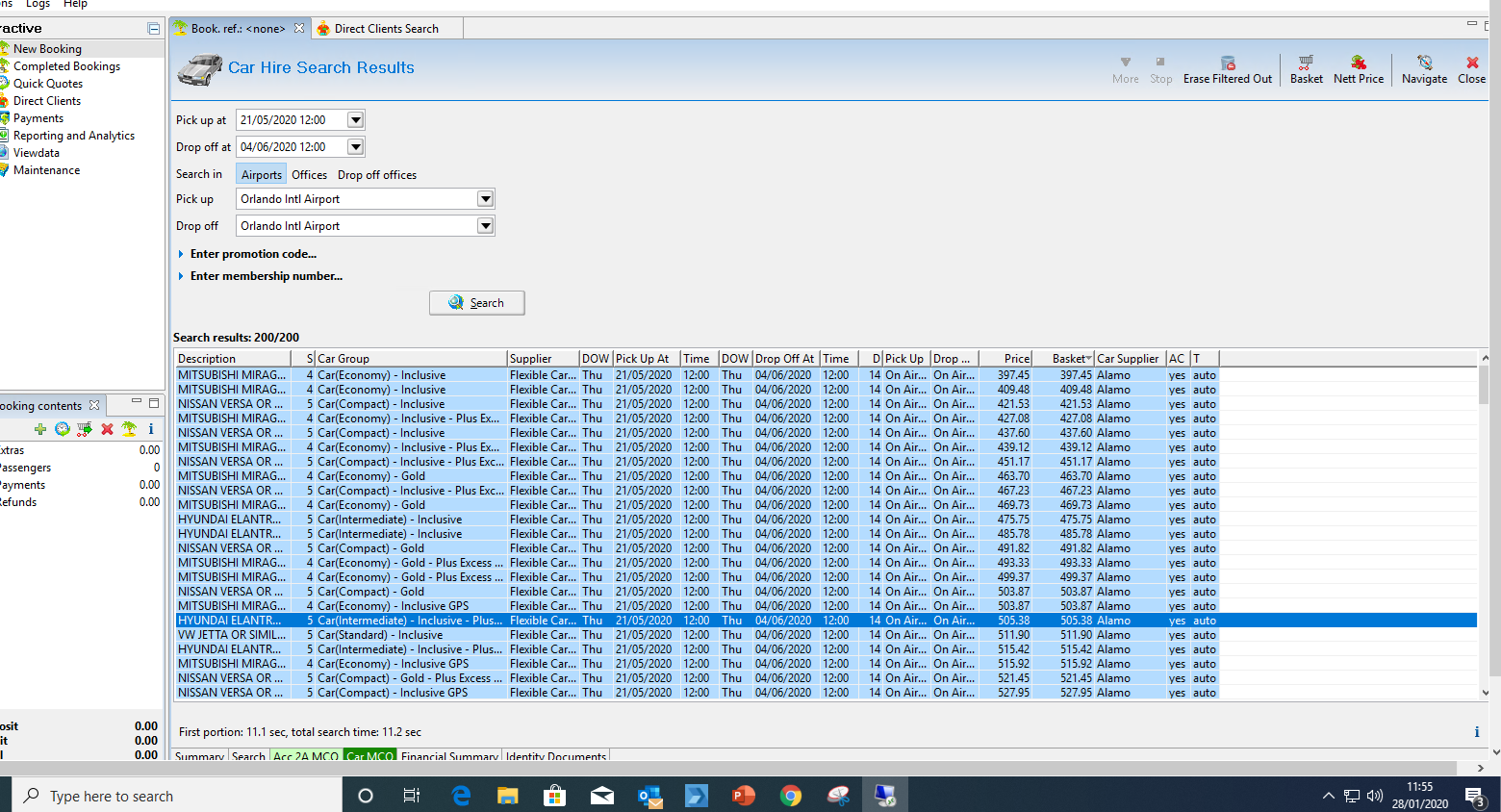Show hidden system tray icons
This screenshot has height=812, width=1501.
[x=1329, y=796]
